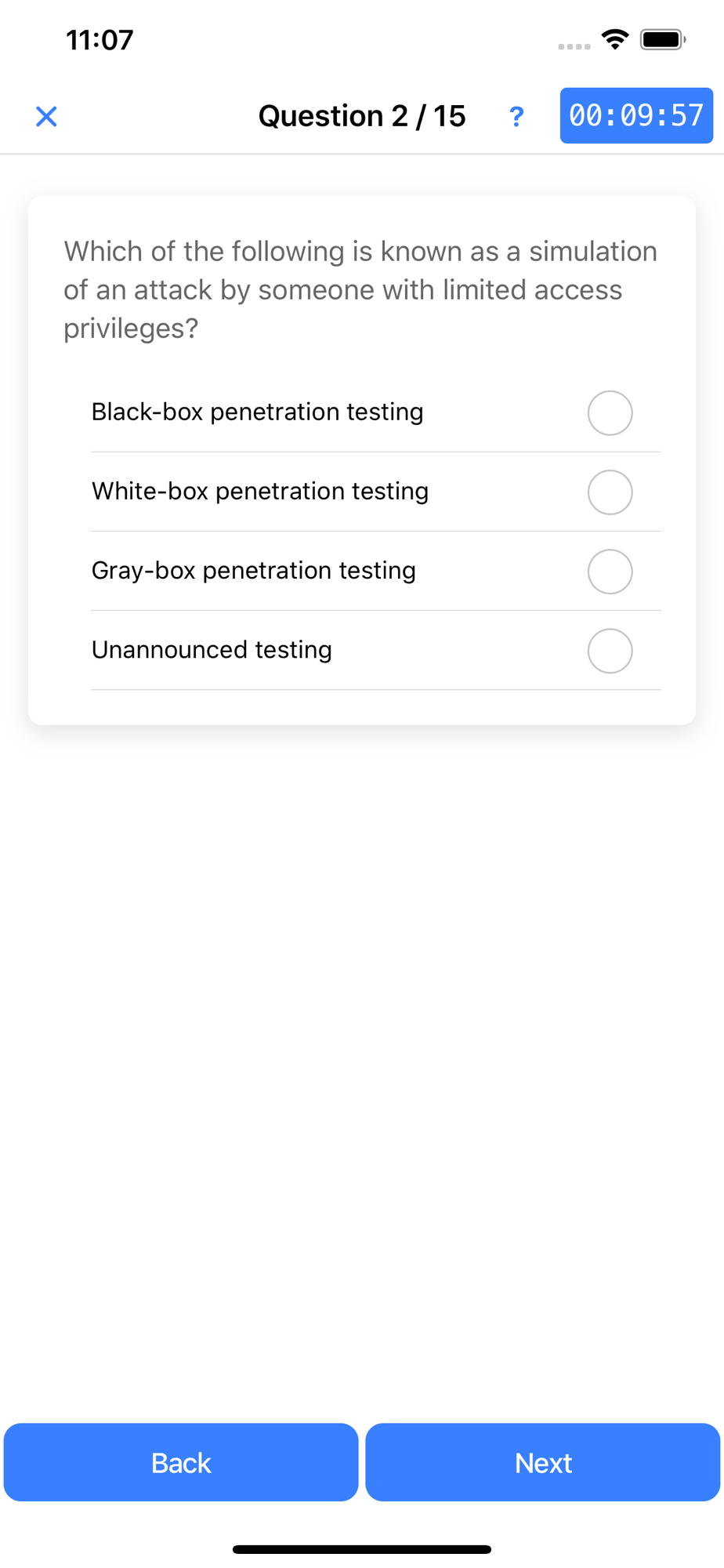Go to the next question

(x=543, y=1463)
